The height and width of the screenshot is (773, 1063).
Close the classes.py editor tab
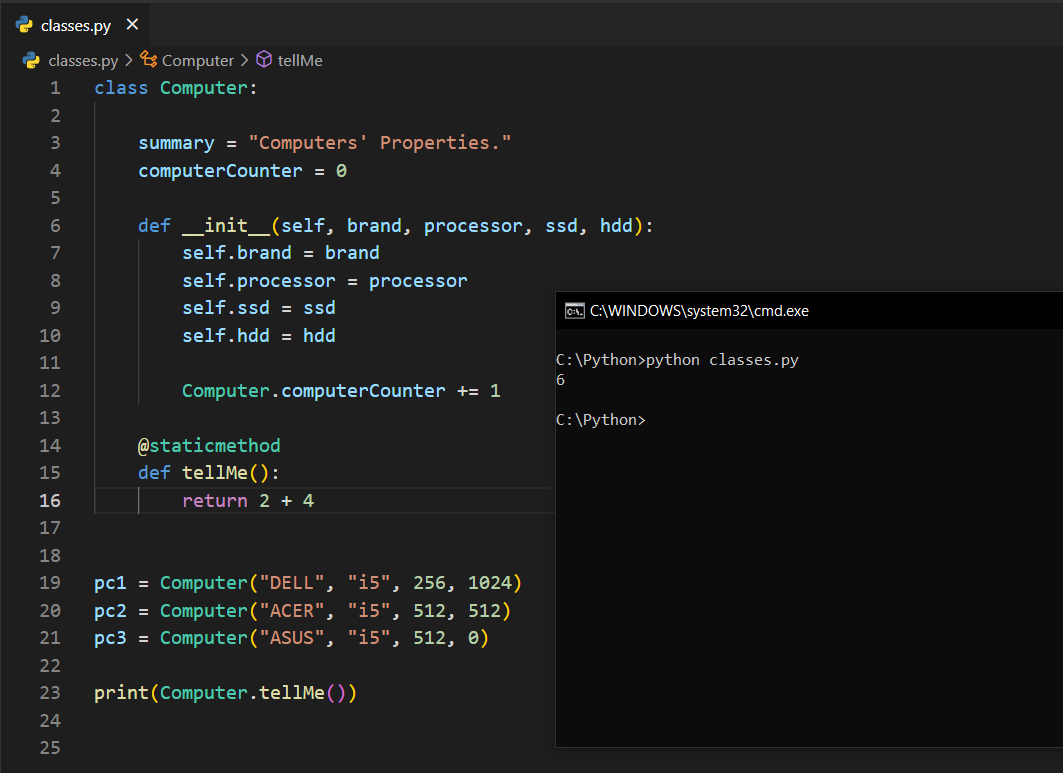[133, 25]
